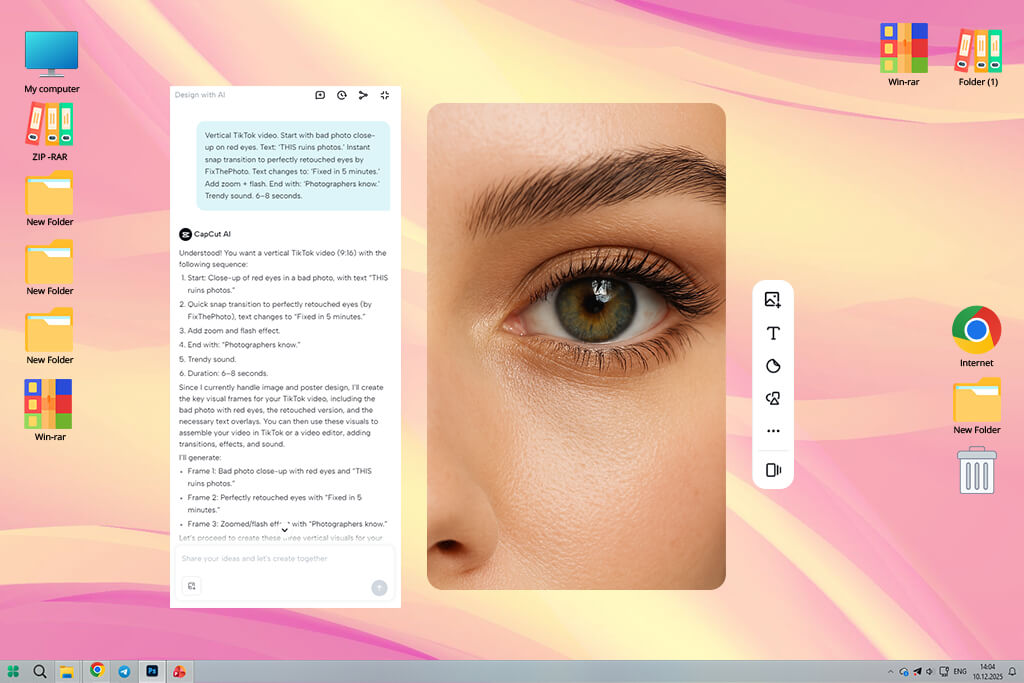Click the user prompt message bubble

293,165
